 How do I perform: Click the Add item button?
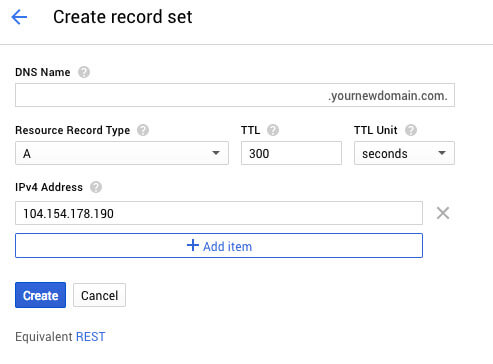tap(219, 246)
